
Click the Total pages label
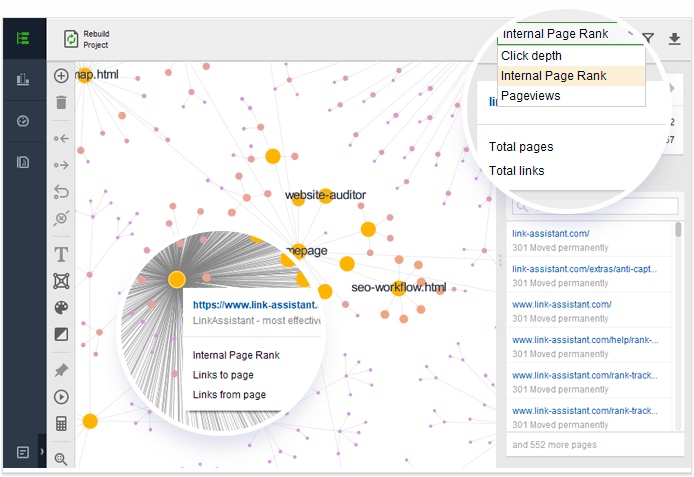tap(521, 147)
